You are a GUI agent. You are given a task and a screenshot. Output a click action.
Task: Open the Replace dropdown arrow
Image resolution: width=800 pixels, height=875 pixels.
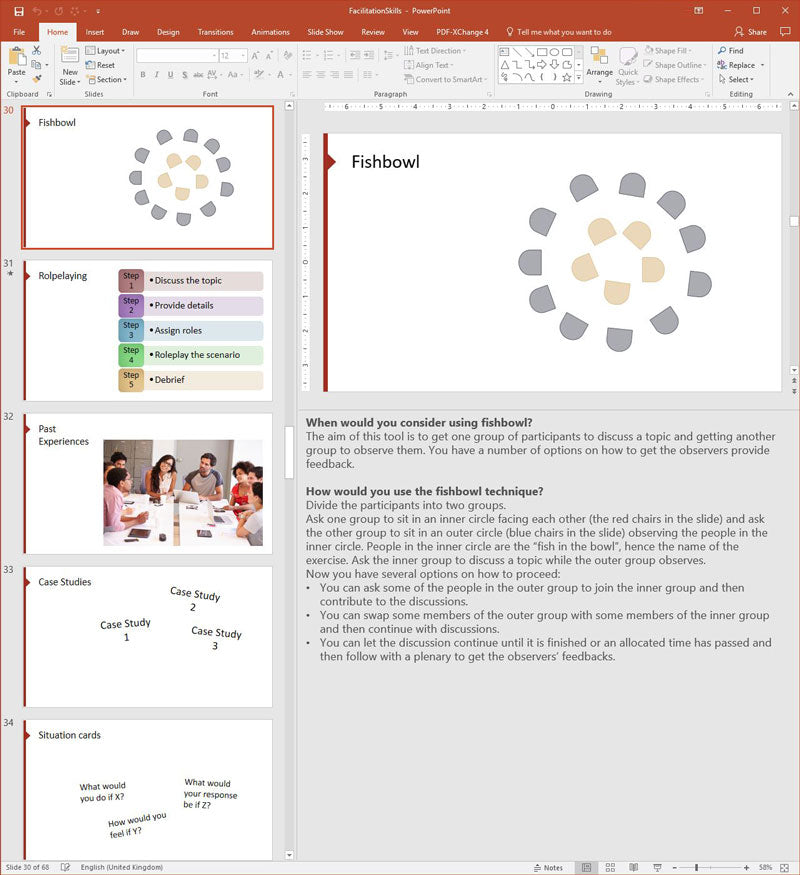tap(763, 65)
